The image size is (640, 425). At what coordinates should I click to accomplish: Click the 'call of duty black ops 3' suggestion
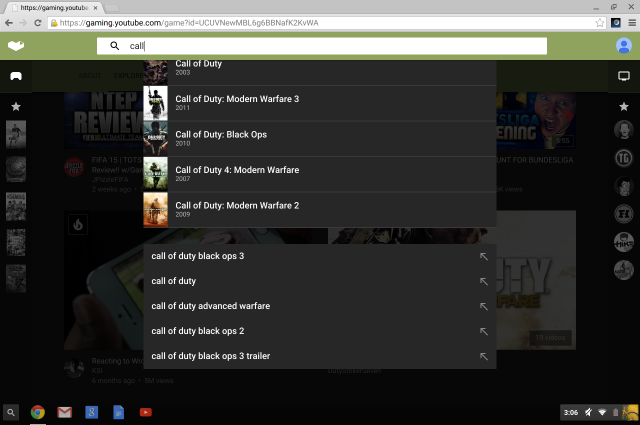tap(198, 256)
